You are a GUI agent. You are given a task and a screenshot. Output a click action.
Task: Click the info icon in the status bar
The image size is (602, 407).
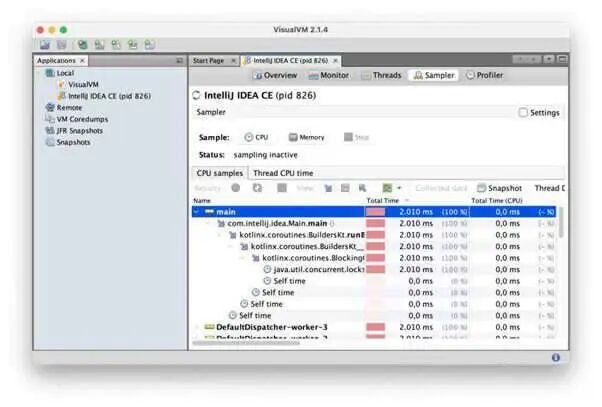(x=556, y=357)
